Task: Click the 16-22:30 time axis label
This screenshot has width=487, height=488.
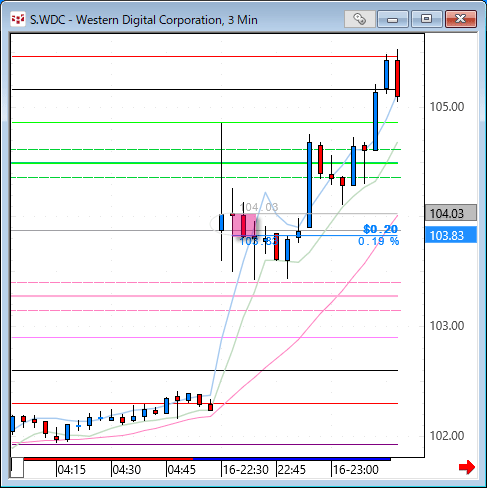Action: [x=246, y=470]
